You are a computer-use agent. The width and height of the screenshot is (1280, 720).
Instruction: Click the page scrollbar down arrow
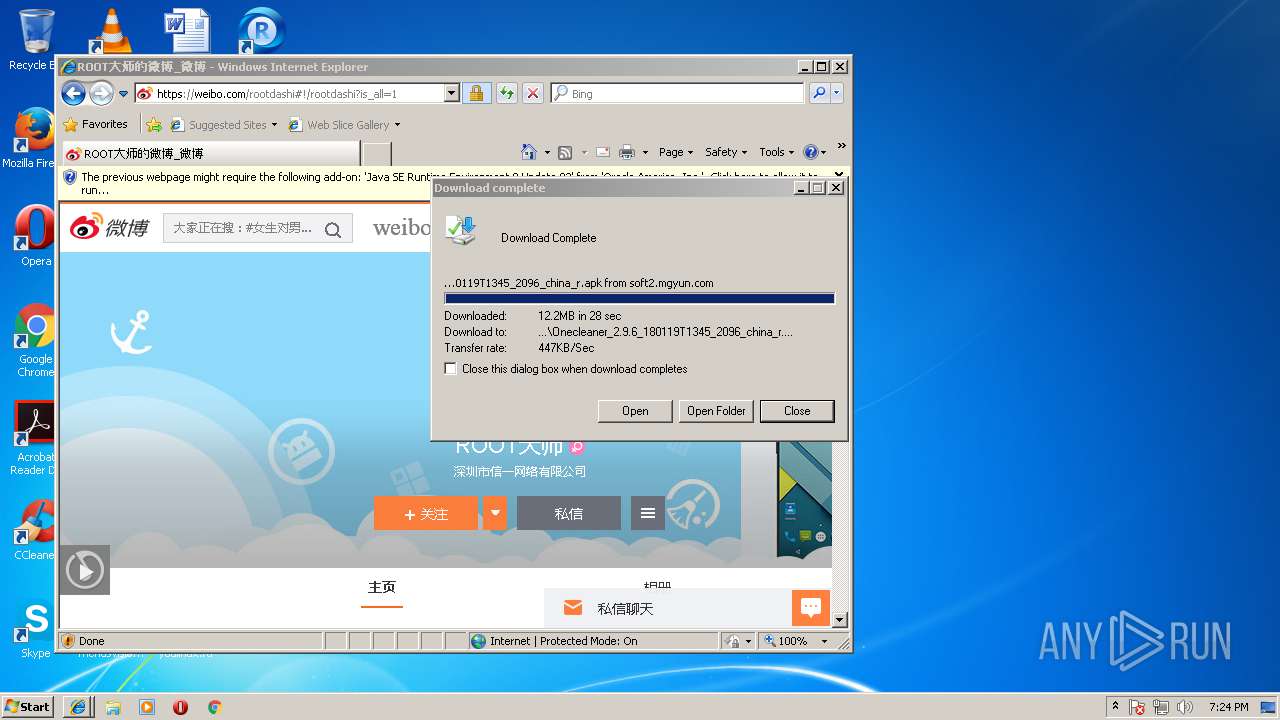pyautogui.click(x=840, y=620)
